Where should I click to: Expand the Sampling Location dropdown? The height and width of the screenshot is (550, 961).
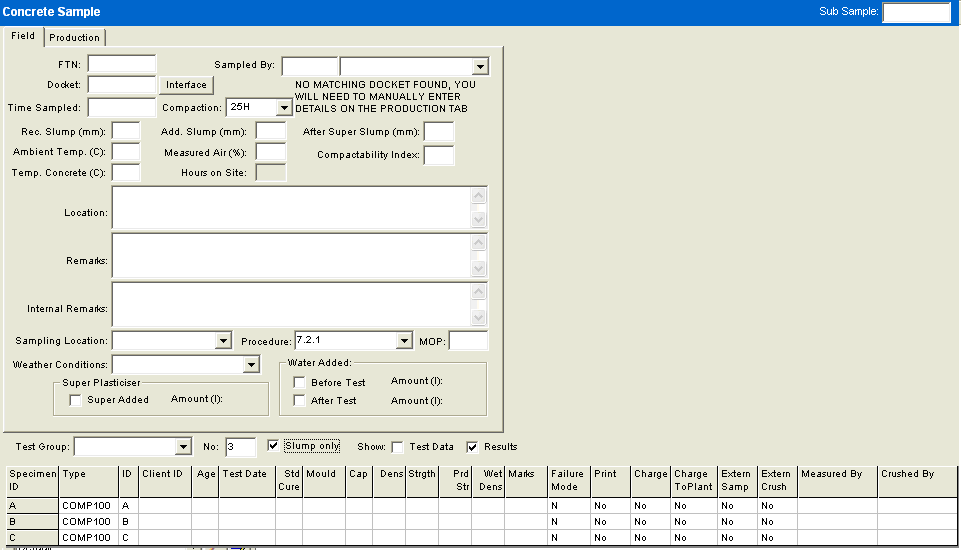pos(224,341)
